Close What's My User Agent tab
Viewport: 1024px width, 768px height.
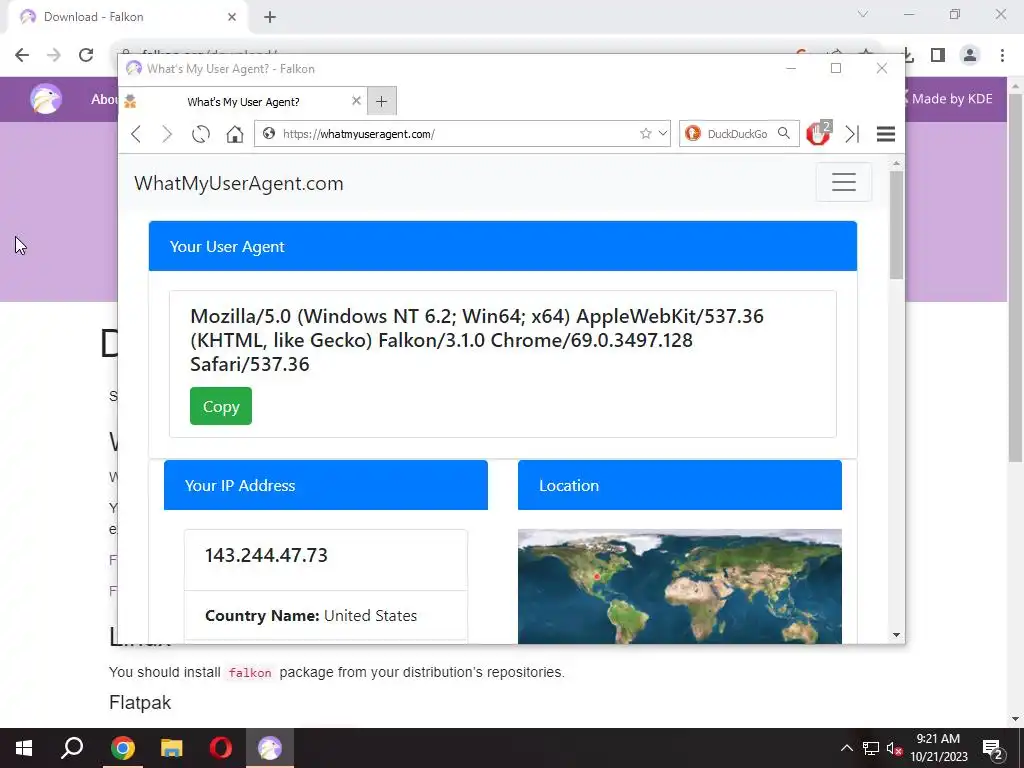tap(356, 101)
